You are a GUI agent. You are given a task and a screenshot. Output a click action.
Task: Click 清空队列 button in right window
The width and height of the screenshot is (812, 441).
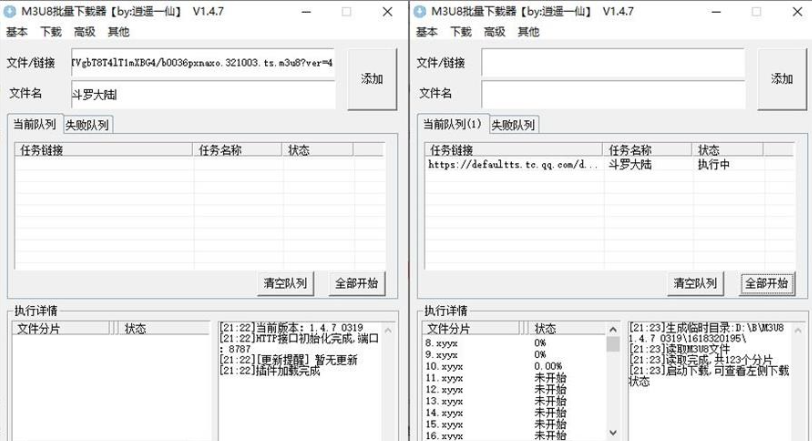(x=695, y=284)
